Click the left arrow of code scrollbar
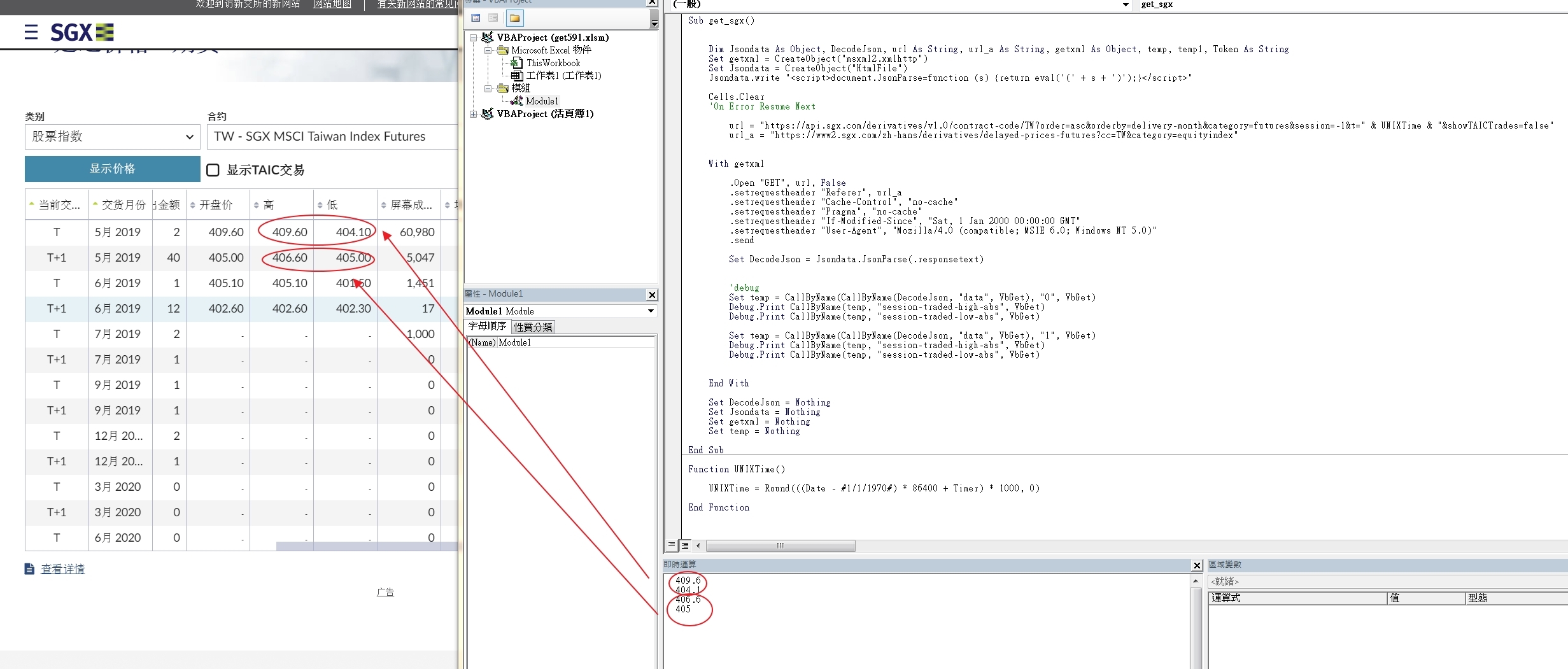 coord(698,546)
